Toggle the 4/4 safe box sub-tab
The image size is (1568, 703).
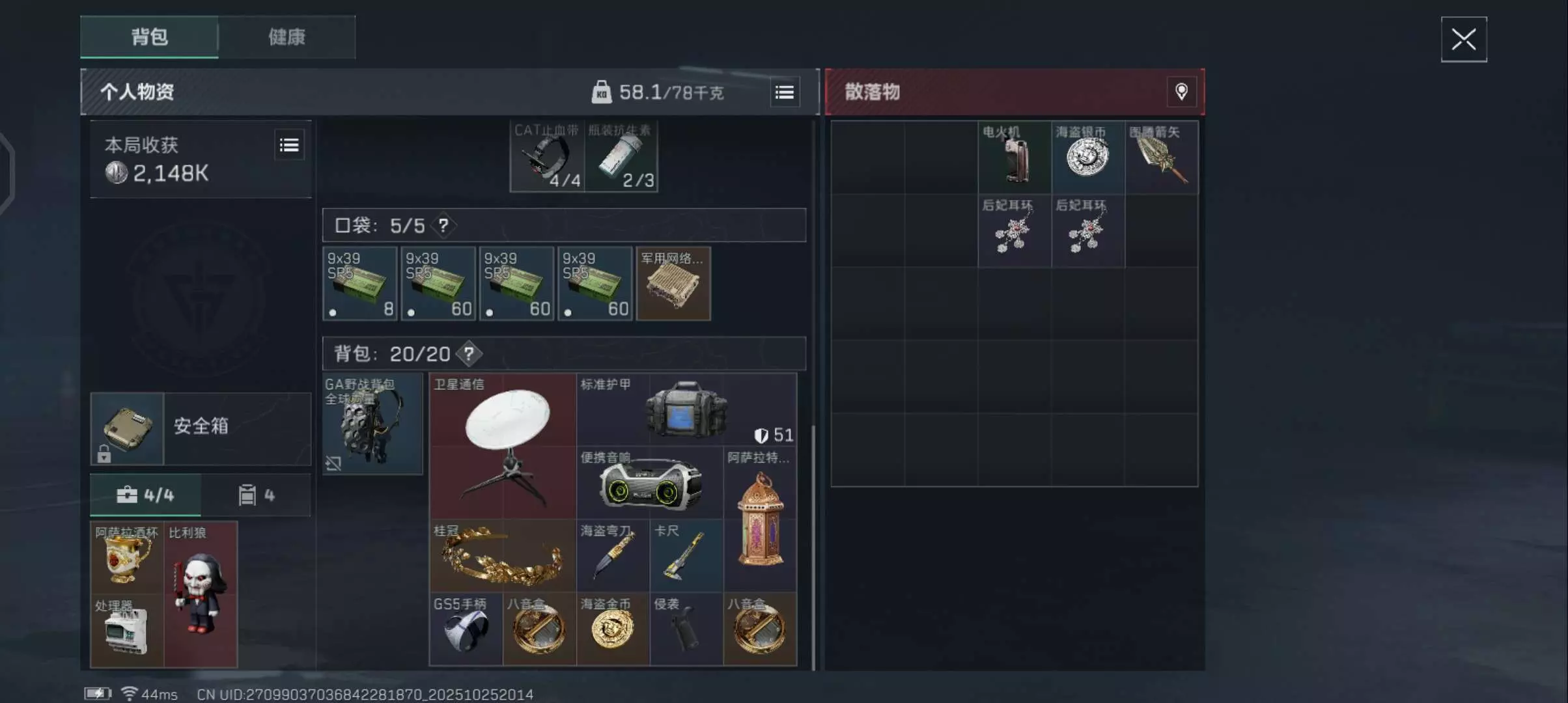tap(146, 495)
